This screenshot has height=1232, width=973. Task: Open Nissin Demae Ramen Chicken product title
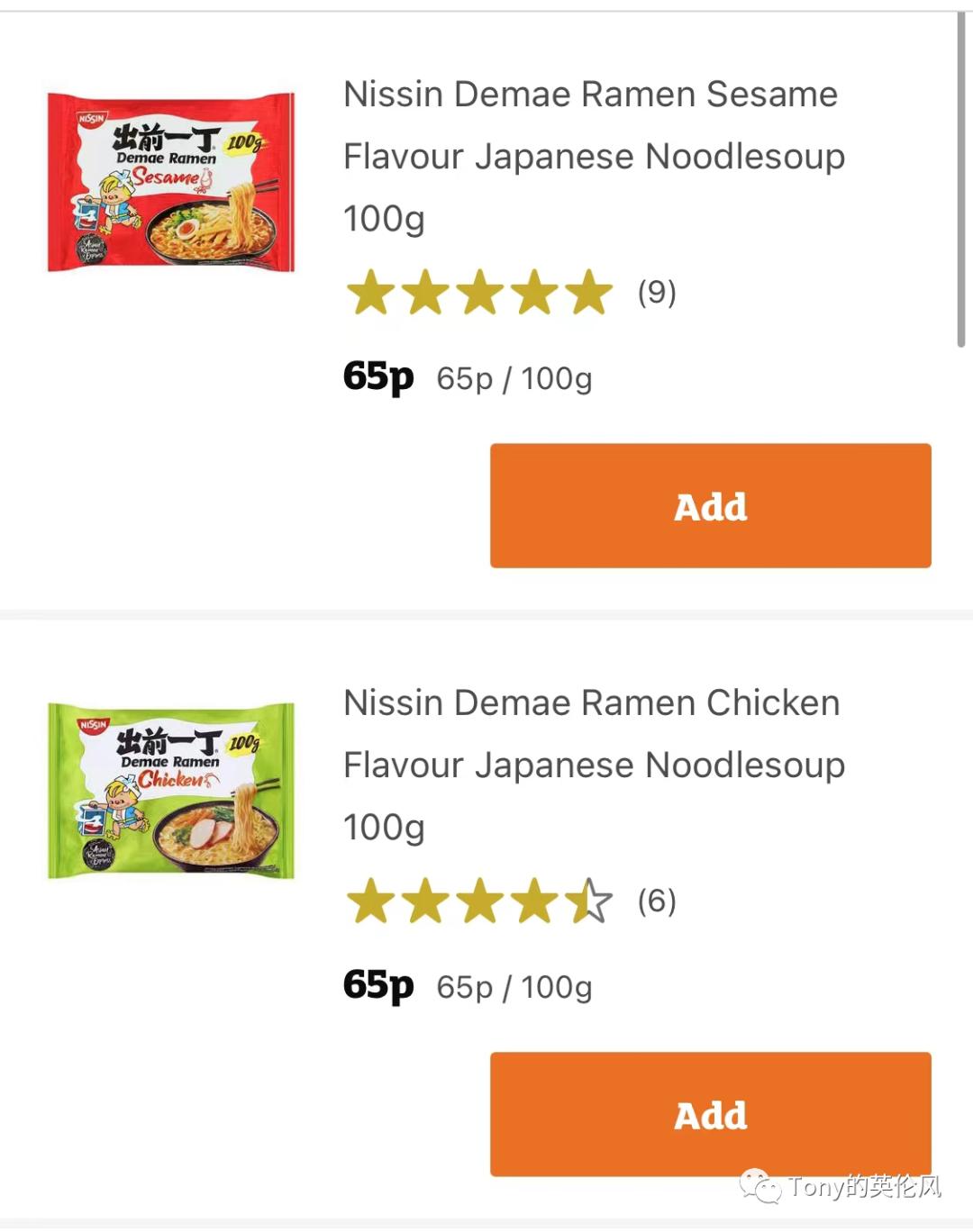[592, 765]
